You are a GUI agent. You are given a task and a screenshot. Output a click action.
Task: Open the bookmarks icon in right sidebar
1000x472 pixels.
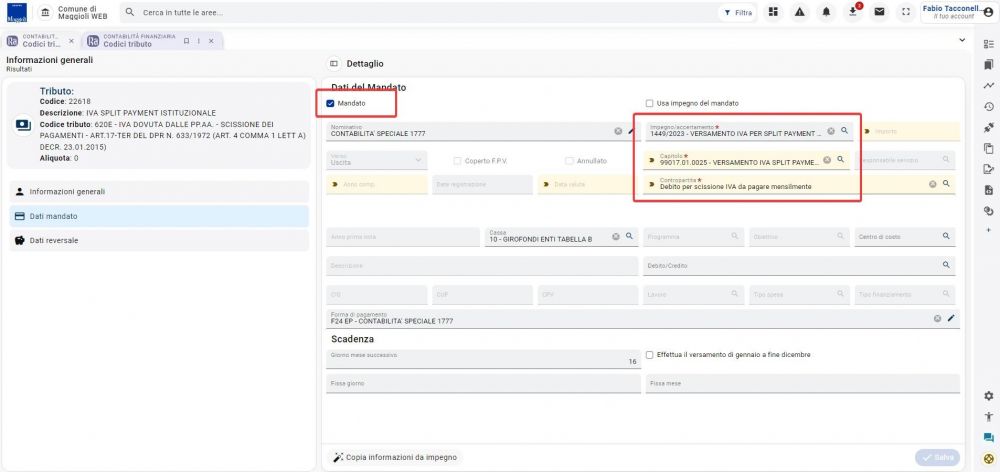point(989,64)
